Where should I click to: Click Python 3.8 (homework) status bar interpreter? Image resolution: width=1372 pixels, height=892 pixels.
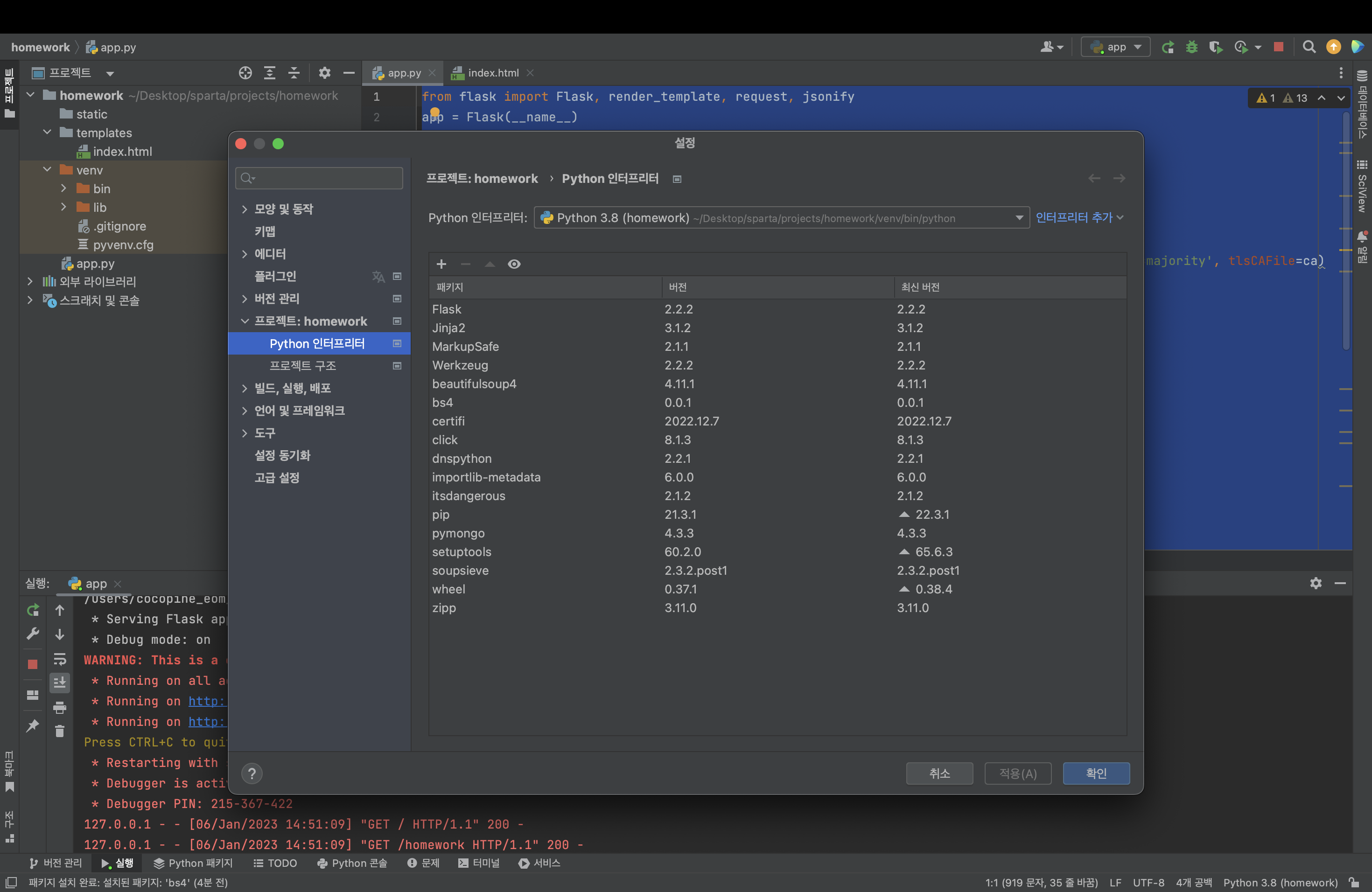click(1281, 882)
